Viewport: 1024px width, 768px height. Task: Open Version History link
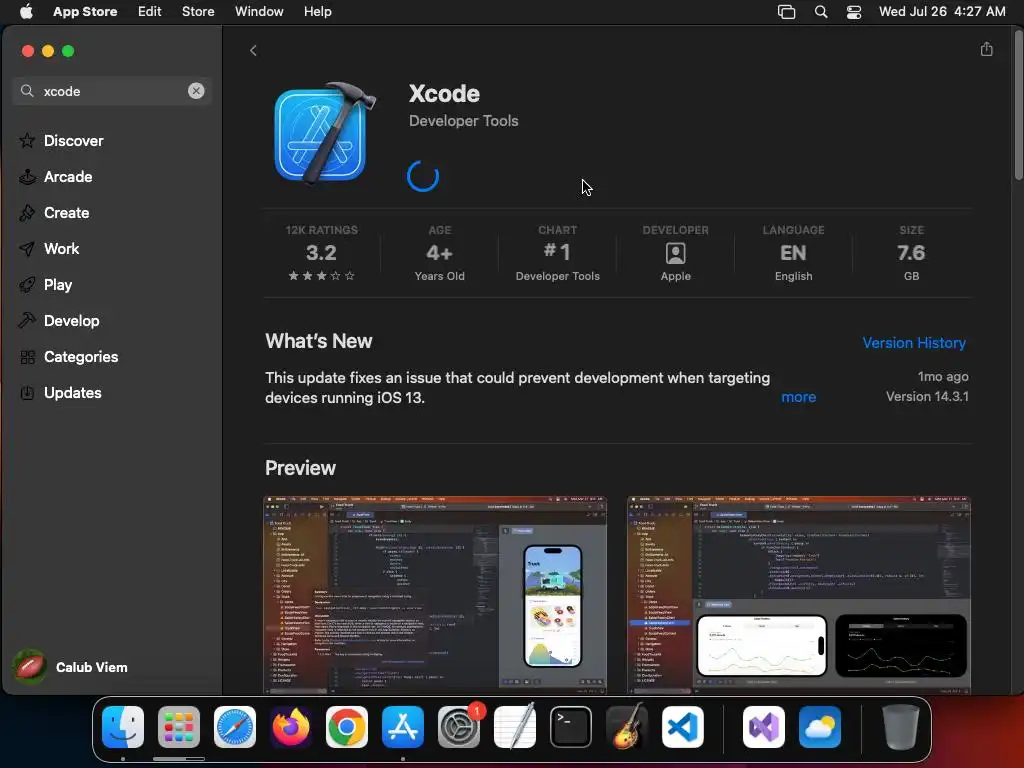914,343
